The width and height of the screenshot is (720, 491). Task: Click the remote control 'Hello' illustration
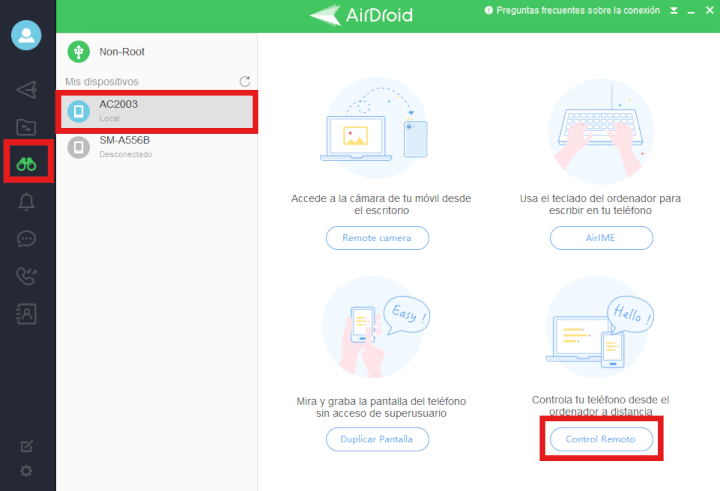point(600,327)
